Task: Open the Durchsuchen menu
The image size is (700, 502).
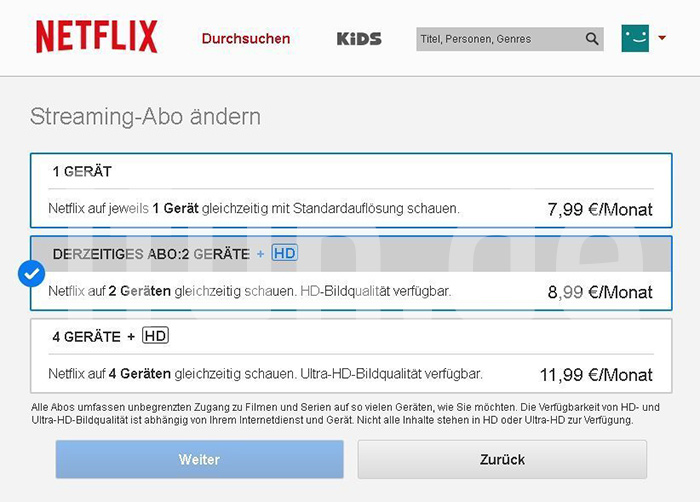Action: (x=246, y=39)
